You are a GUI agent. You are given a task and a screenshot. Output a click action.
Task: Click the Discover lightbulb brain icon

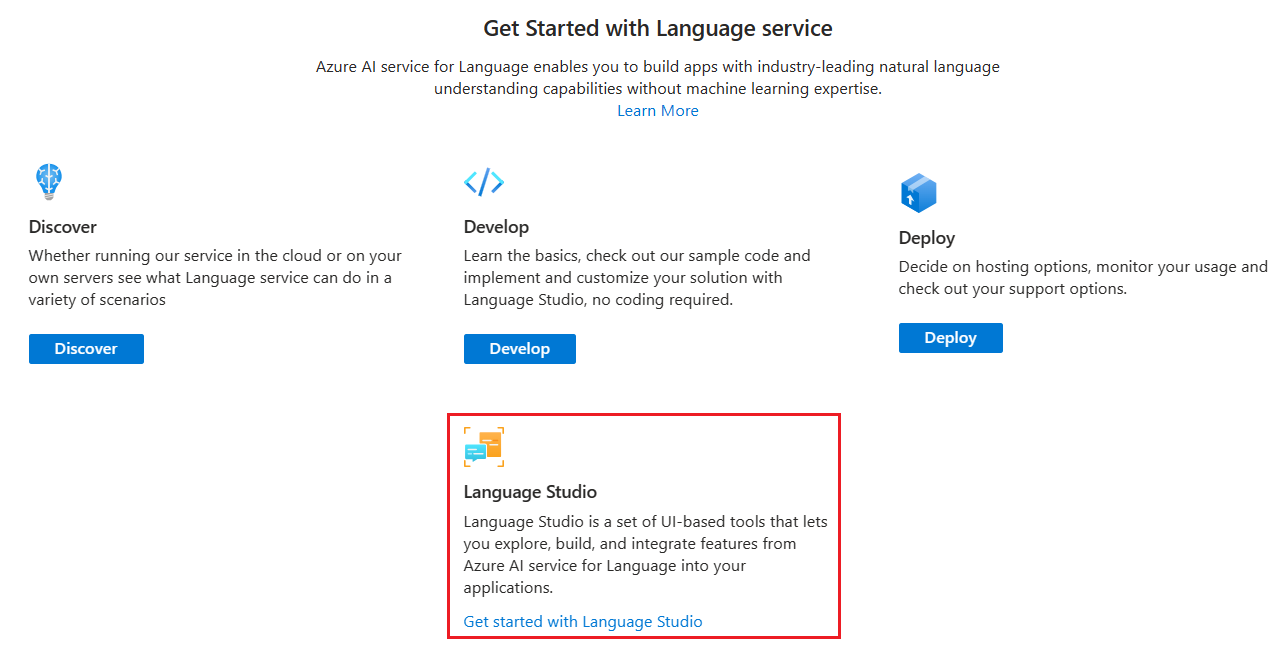(48, 183)
